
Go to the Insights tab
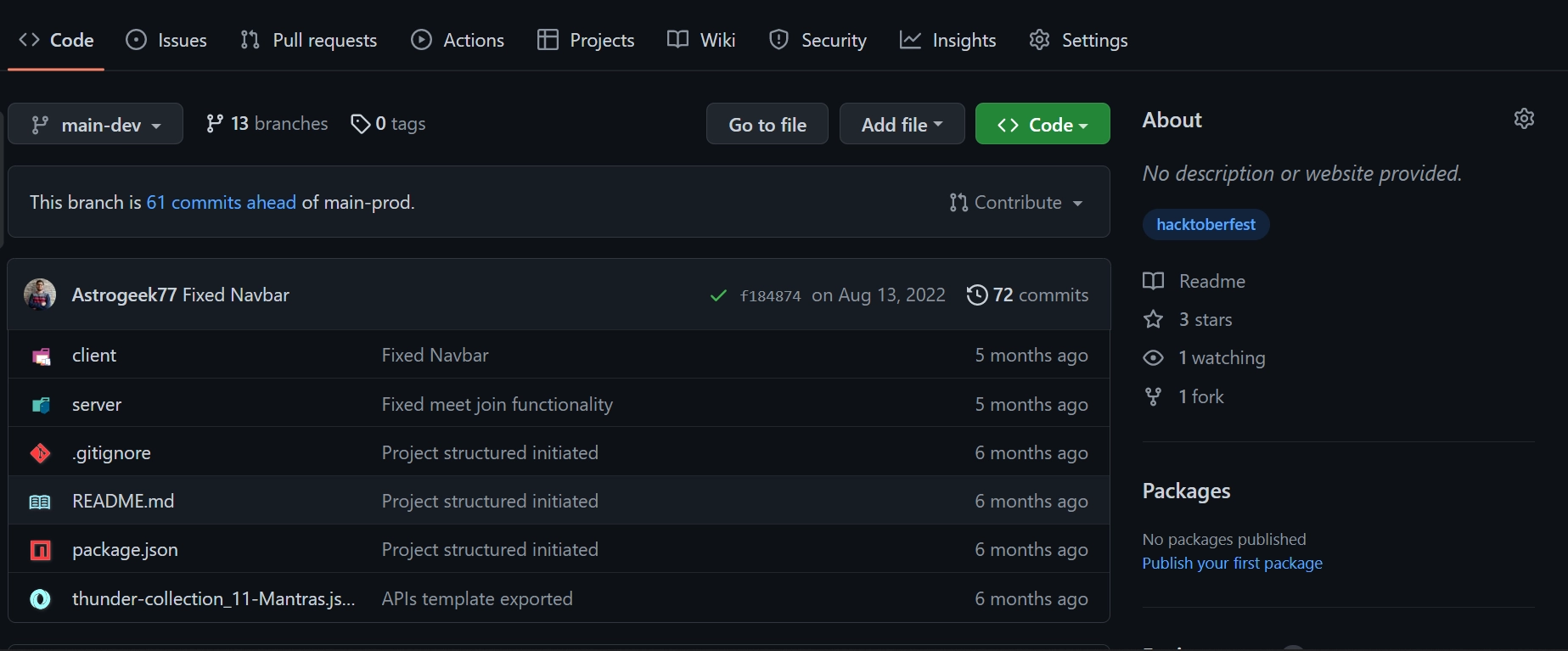[x=947, y=40]
